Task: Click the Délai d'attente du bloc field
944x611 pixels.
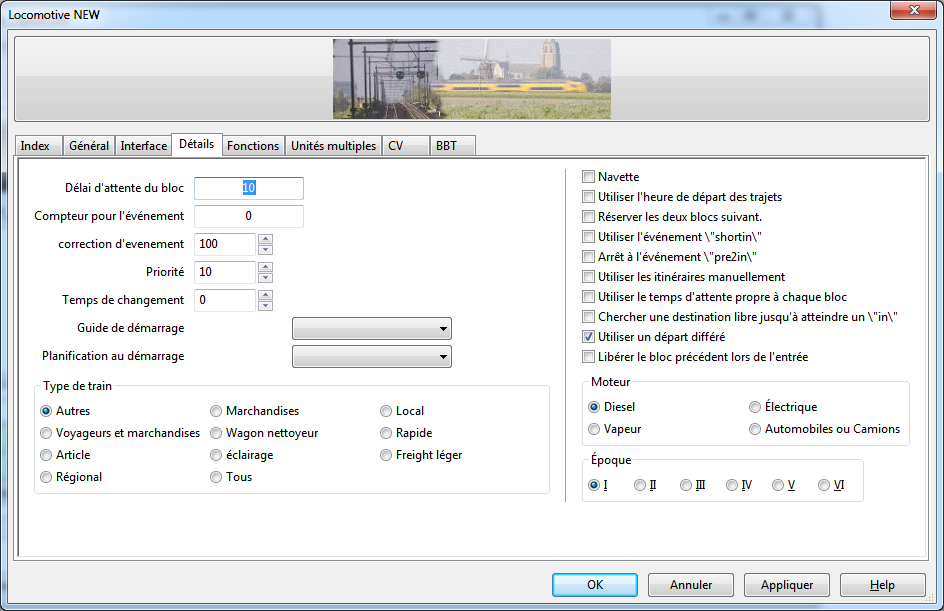Action: [248, 188]
